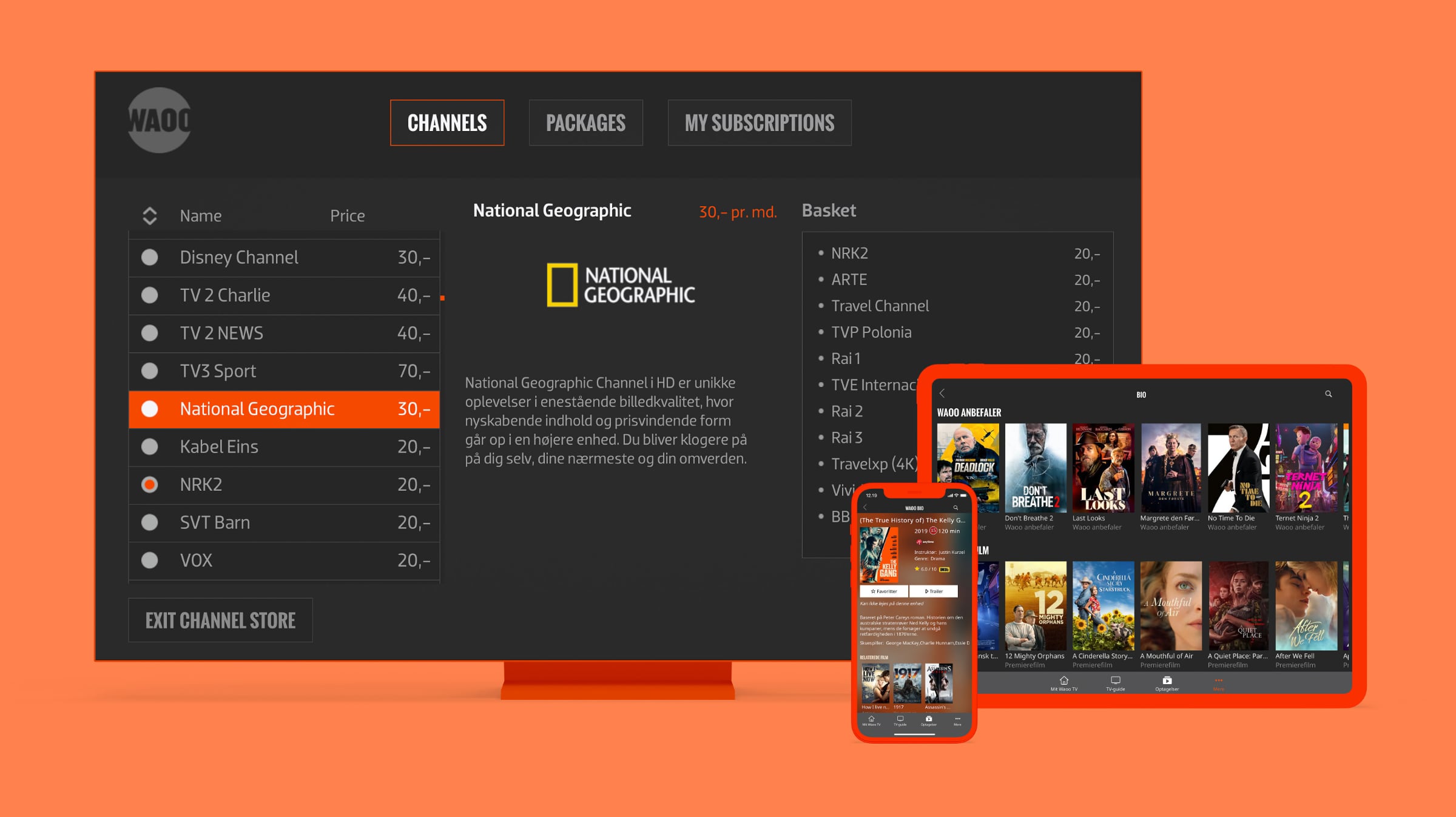Tap Assassin's Creed related film on phone
This screenshot has width=1456, height=817.
pos(939,682)
